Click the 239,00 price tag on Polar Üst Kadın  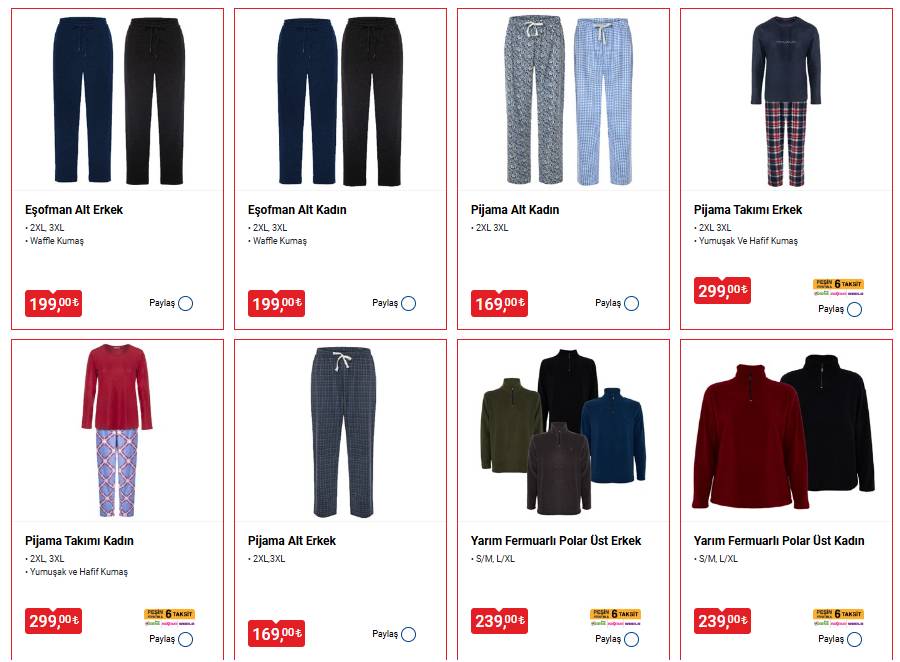coord(722,621)
